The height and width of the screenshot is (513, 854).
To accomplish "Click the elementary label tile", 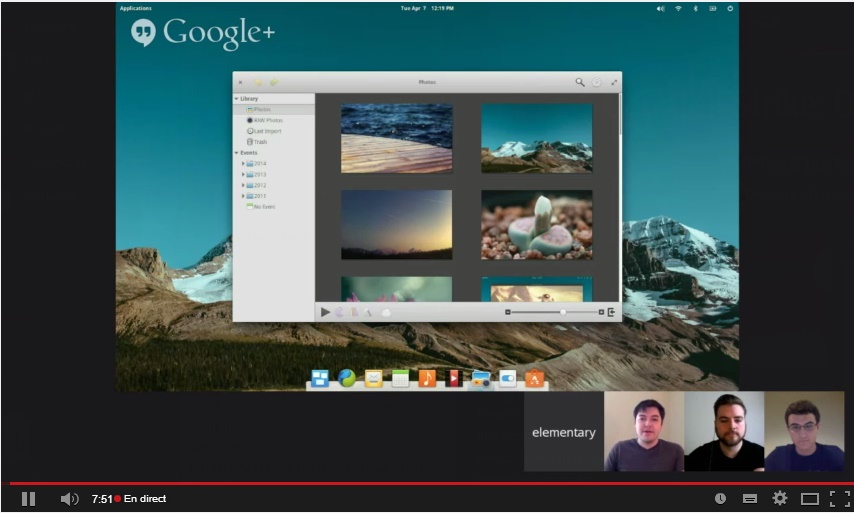I will click(564, 431).
